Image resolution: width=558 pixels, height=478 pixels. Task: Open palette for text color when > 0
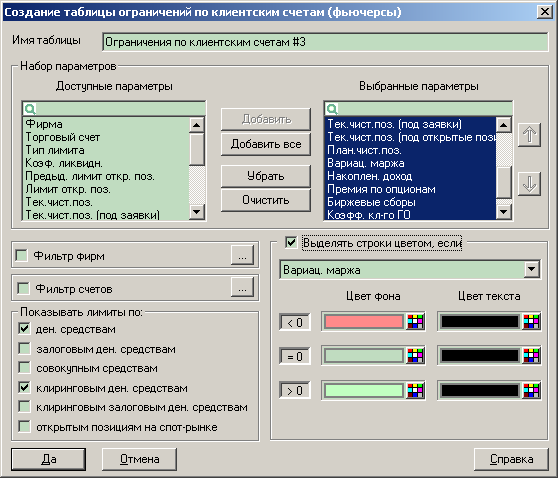coord(531,390)
